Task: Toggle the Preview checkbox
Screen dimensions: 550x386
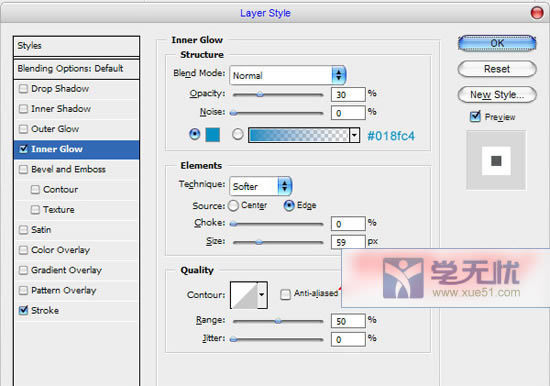Action: click(x=475, y=116)
